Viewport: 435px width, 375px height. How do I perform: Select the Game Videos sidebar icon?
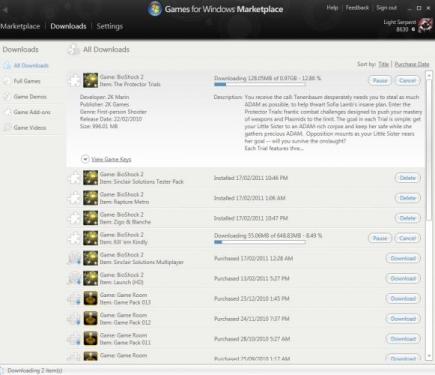(7, 127)
